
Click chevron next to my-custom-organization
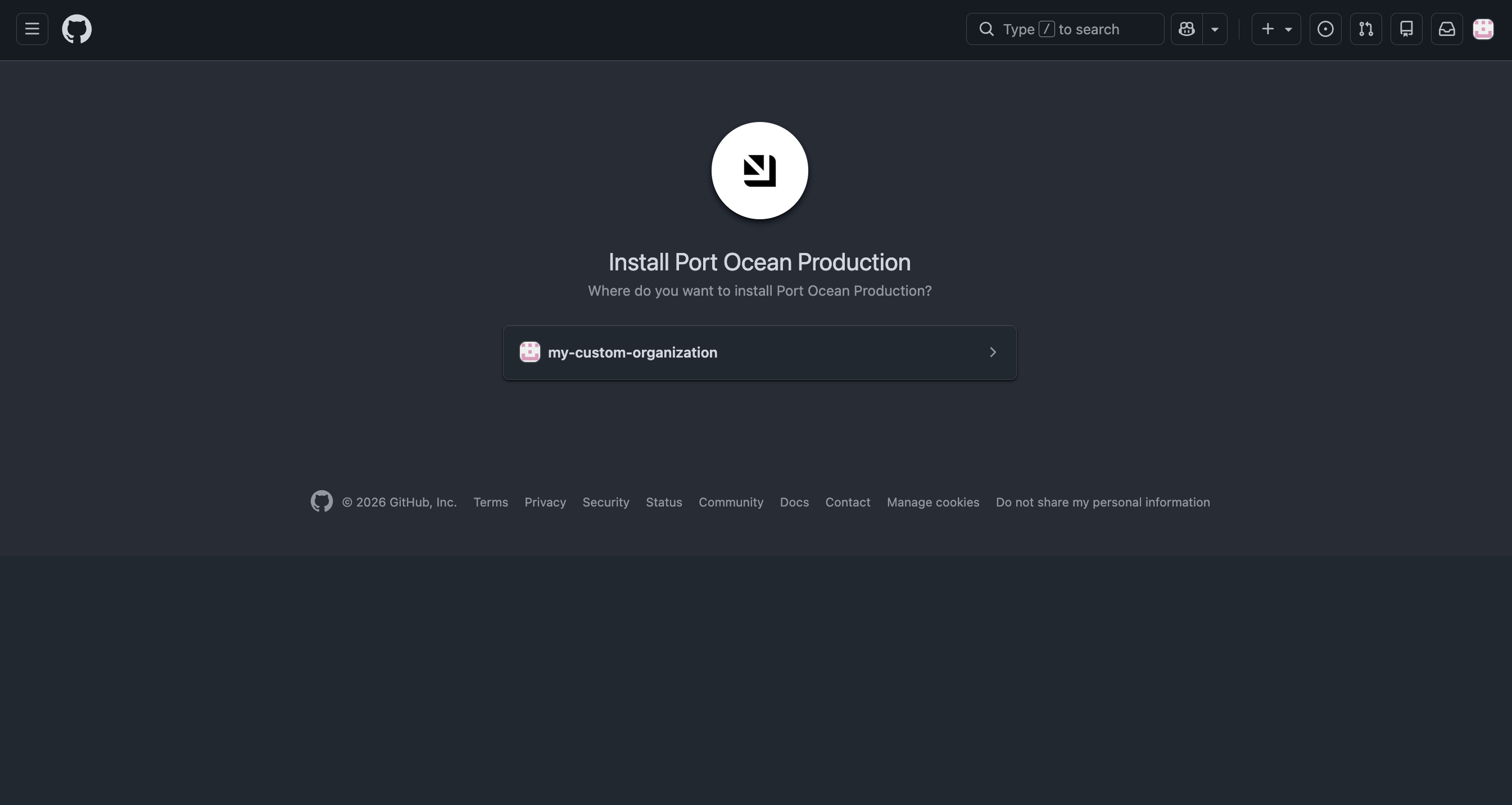click(993, 352)
